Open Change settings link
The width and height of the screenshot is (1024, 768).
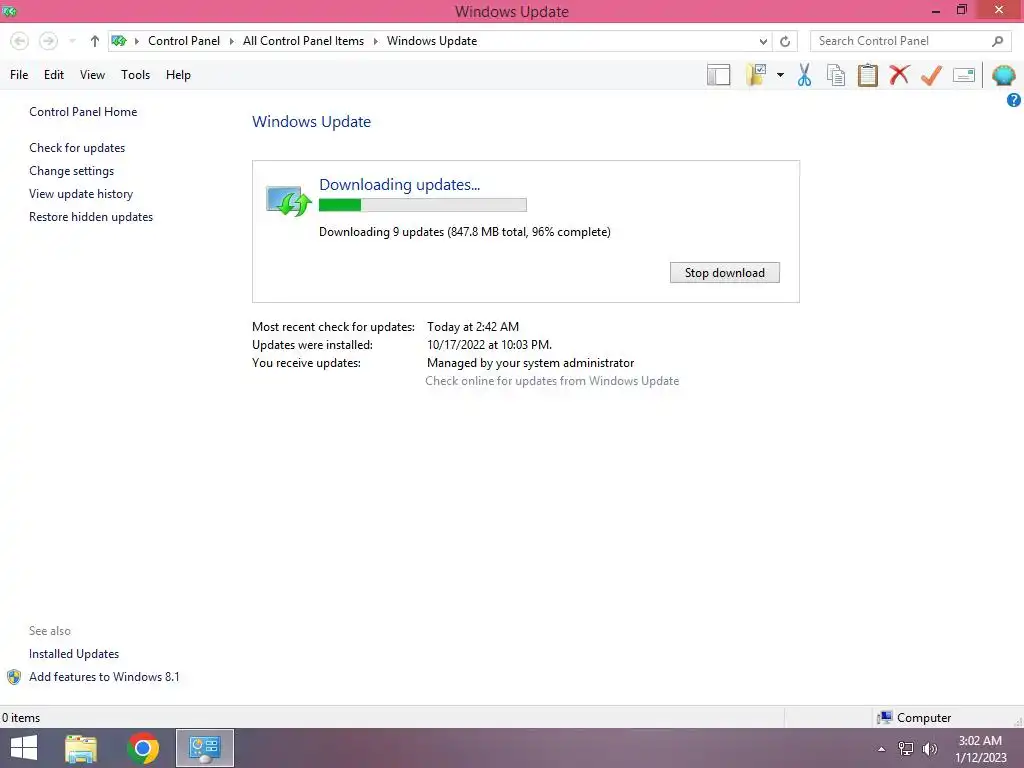[x=71, y=171]
